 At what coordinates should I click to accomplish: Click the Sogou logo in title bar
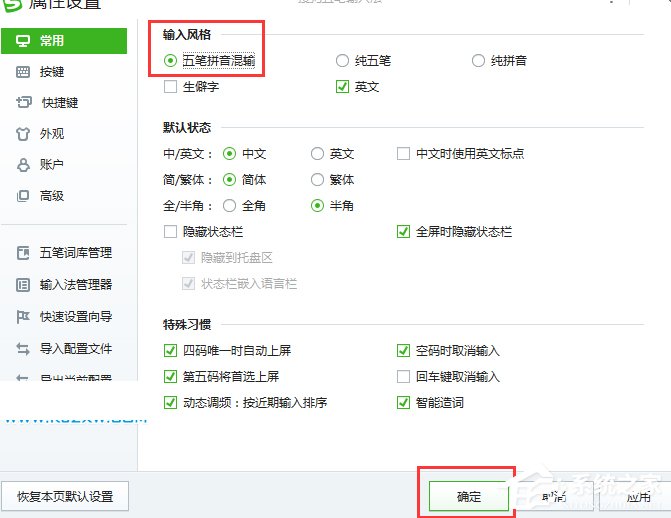coord(12,5)
